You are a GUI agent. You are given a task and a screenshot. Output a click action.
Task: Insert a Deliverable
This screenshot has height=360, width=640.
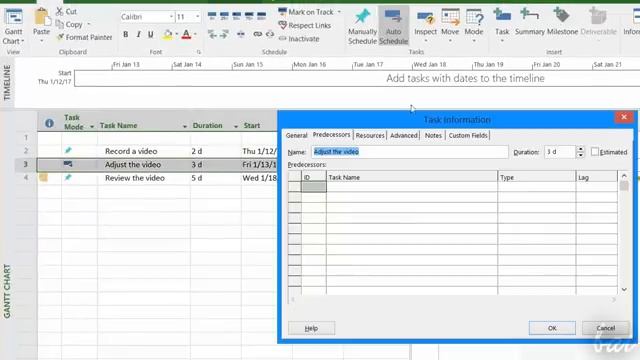click(x=598, y=22)
